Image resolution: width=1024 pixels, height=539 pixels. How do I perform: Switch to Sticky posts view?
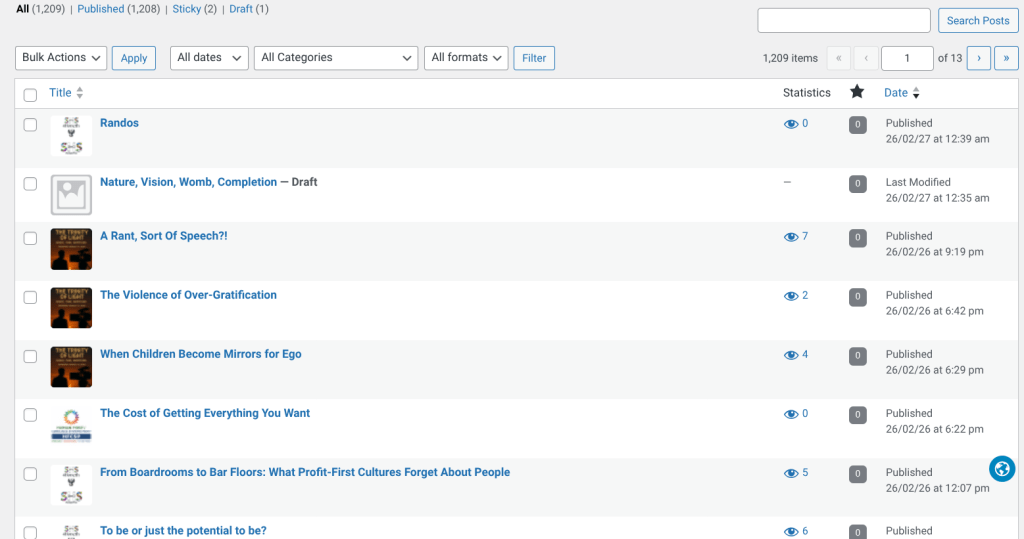click(x=186, y=9)
